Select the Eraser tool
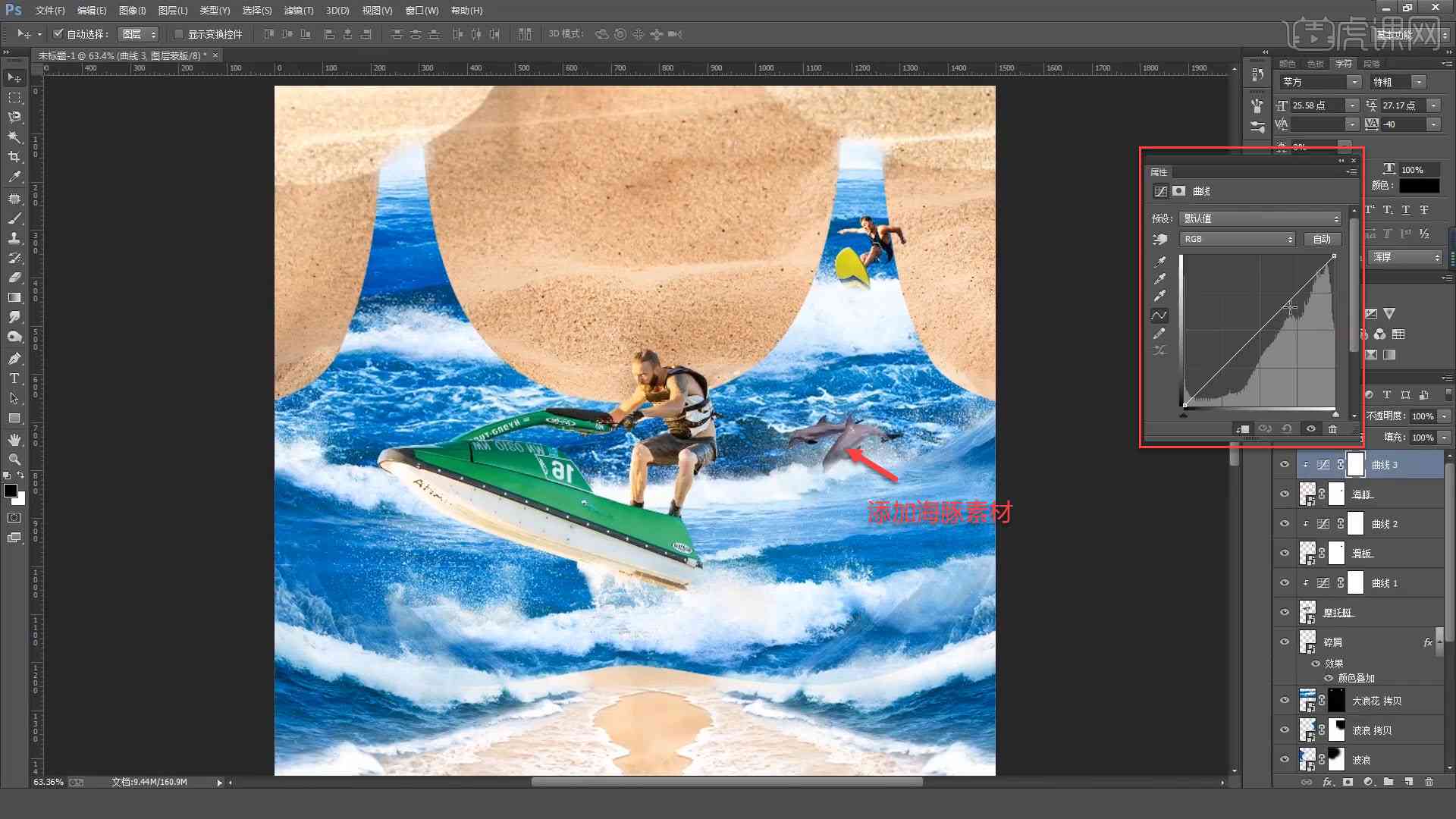This screenshot has width=1456, height=819. [x=14, y=278]
